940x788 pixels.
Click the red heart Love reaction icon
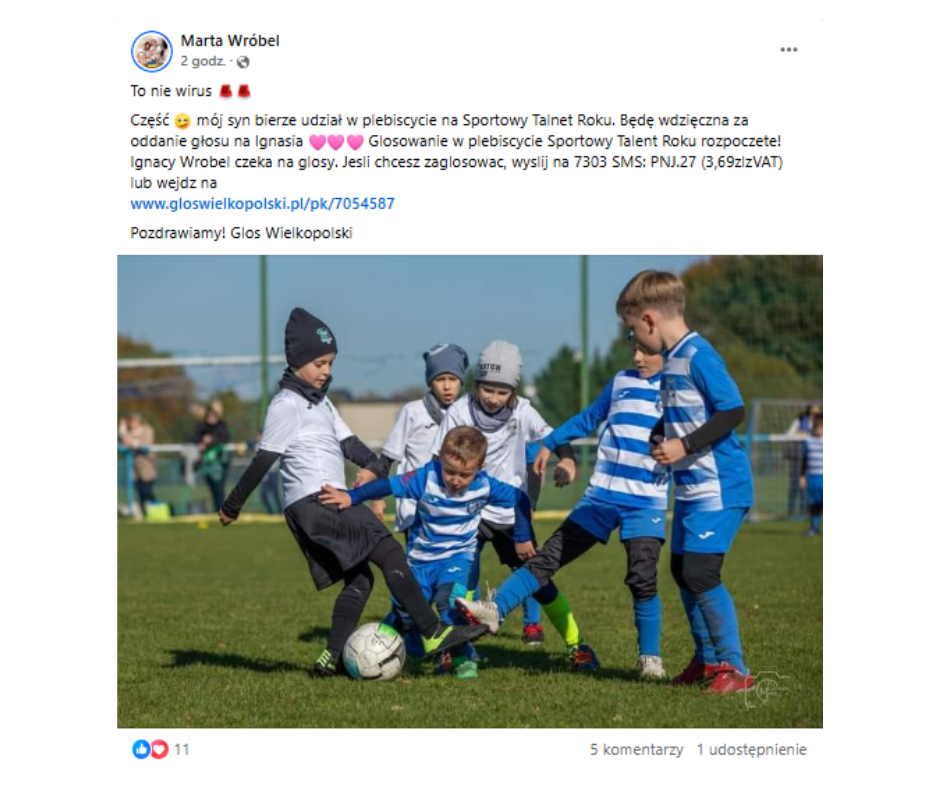click(159, 749)
